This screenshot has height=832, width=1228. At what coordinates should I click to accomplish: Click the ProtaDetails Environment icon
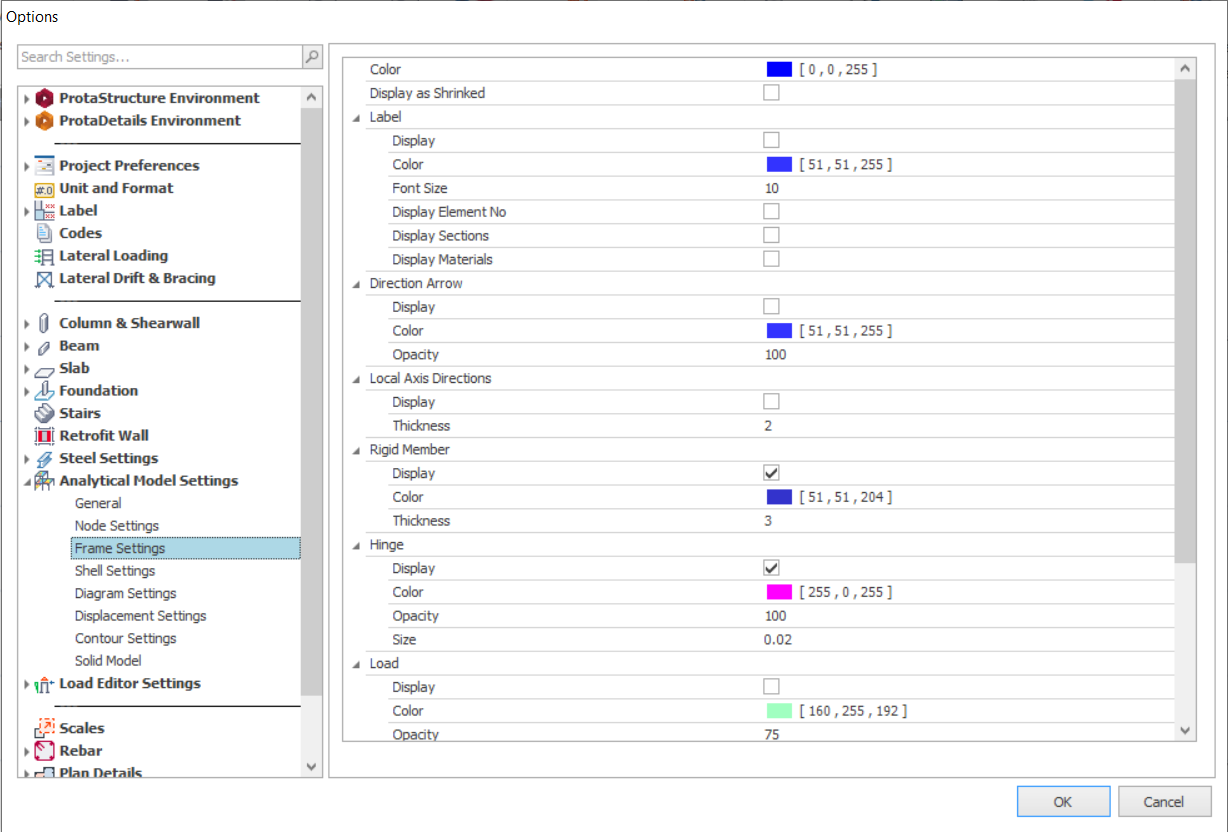[44, 121]
